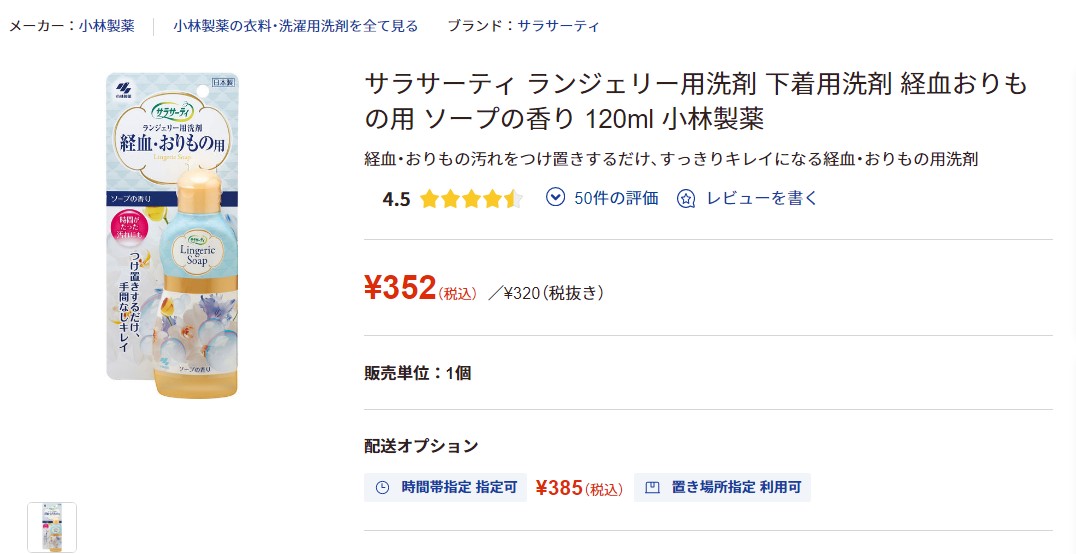
Task: Click the clock icon for 時間帯指定
Action: pyautogui.click(x=382, y=488)
